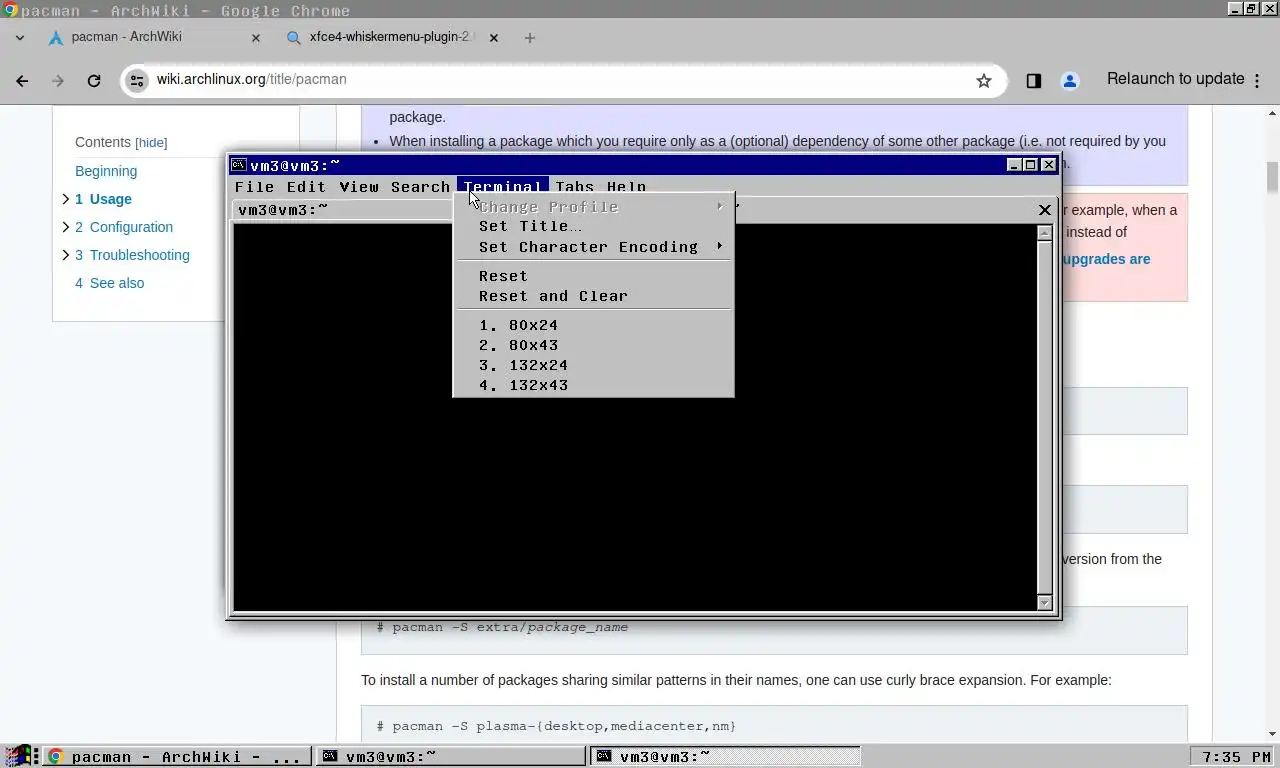The width and height of the screenshot is (1280, 768).
Task: Click terminal scrollbar down arrow
Action: pos(1045,602)
